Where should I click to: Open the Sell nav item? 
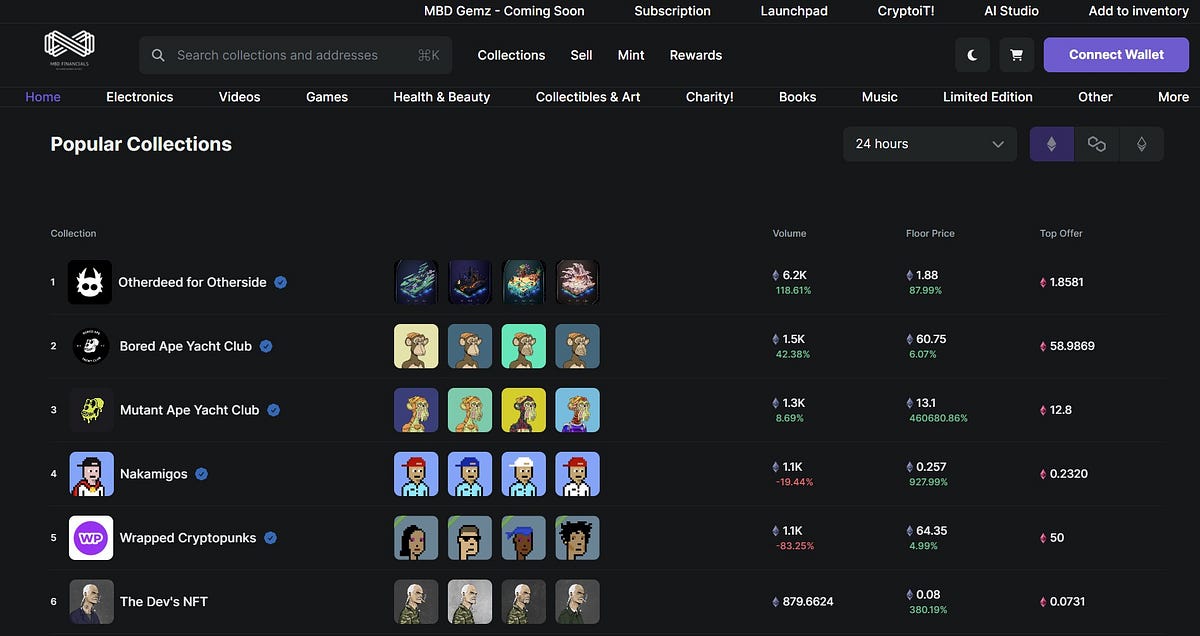click(x=581, y=55)
